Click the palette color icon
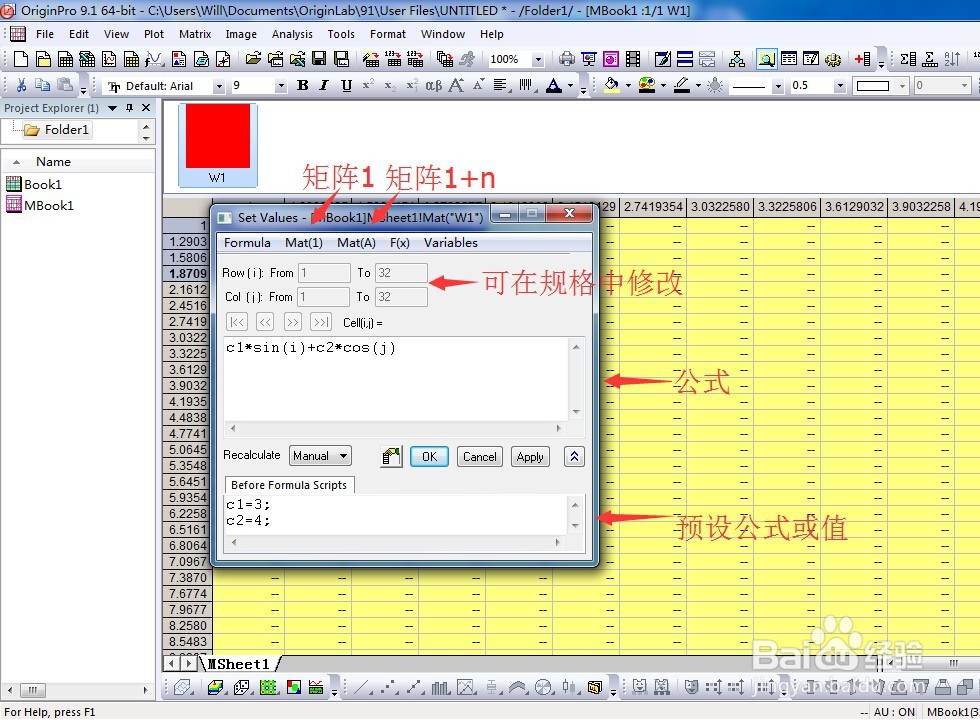Viewport: 980px width, 720px height. (647, 86)
